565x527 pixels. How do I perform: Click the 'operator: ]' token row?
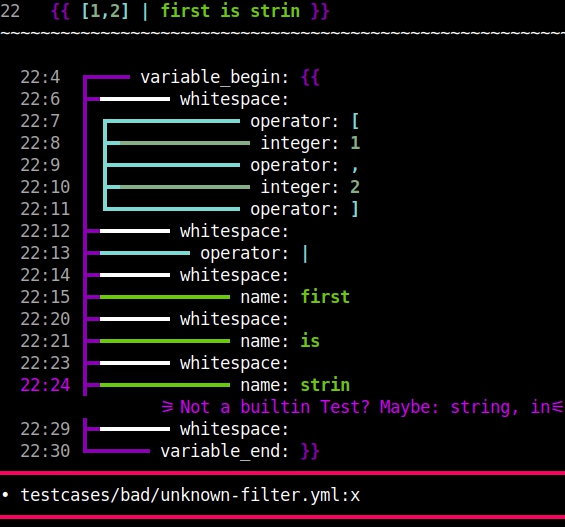(305, 209)
